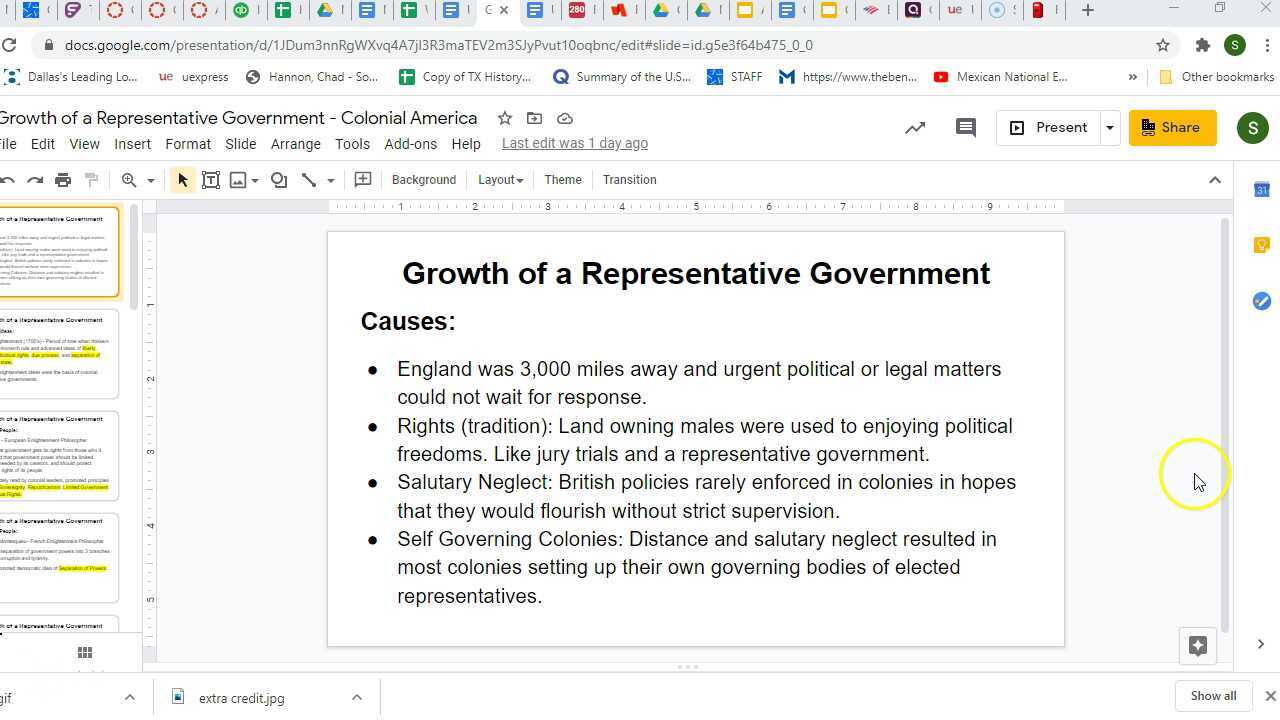The height and width of the screenshot is (720, 1280).
Task: Insert an image using the toolbar icon
Action: pos(238,180)
